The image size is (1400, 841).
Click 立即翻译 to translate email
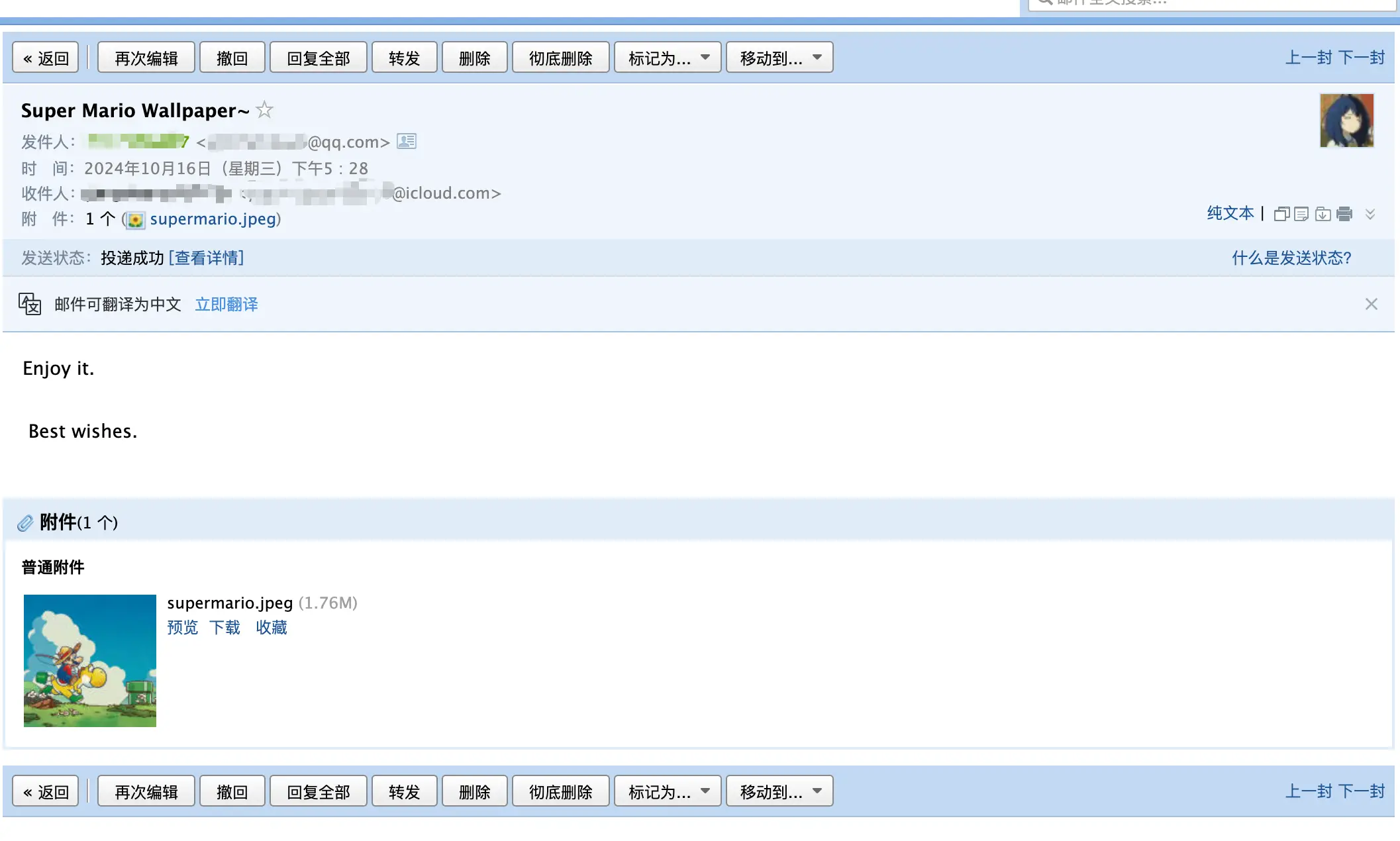click(x=226, y=304)
